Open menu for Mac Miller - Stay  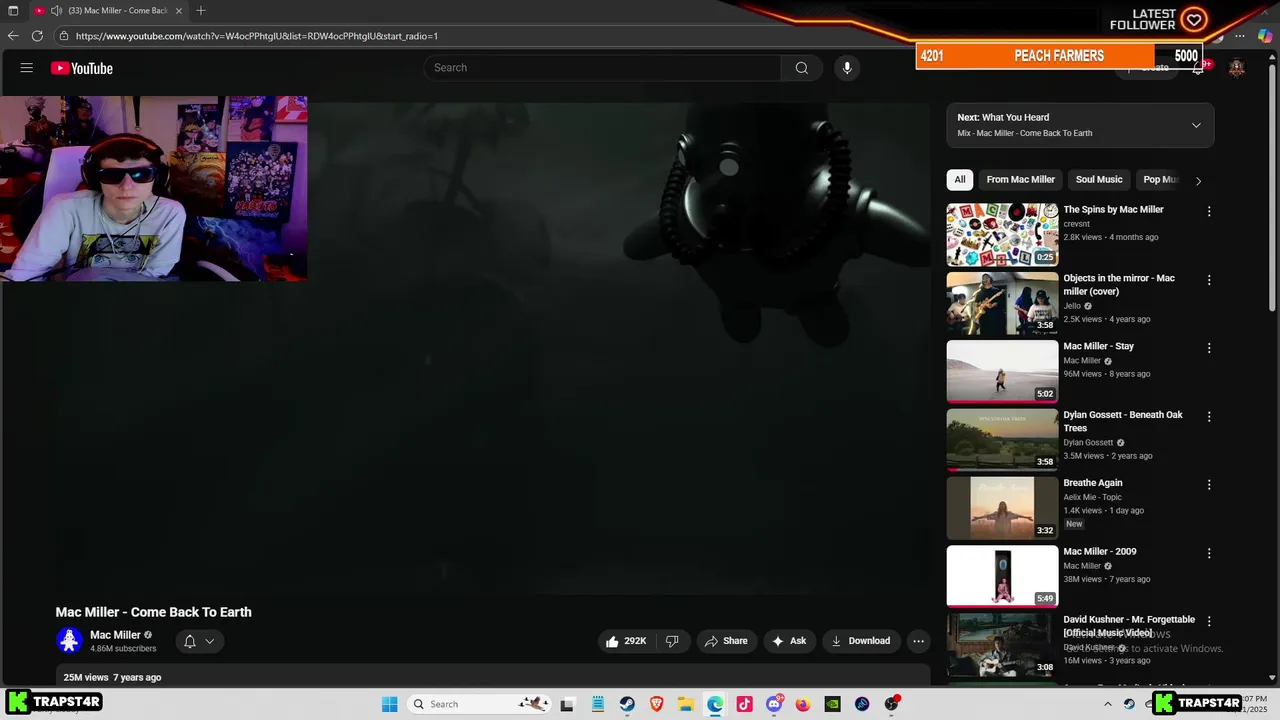point(1209,348)
